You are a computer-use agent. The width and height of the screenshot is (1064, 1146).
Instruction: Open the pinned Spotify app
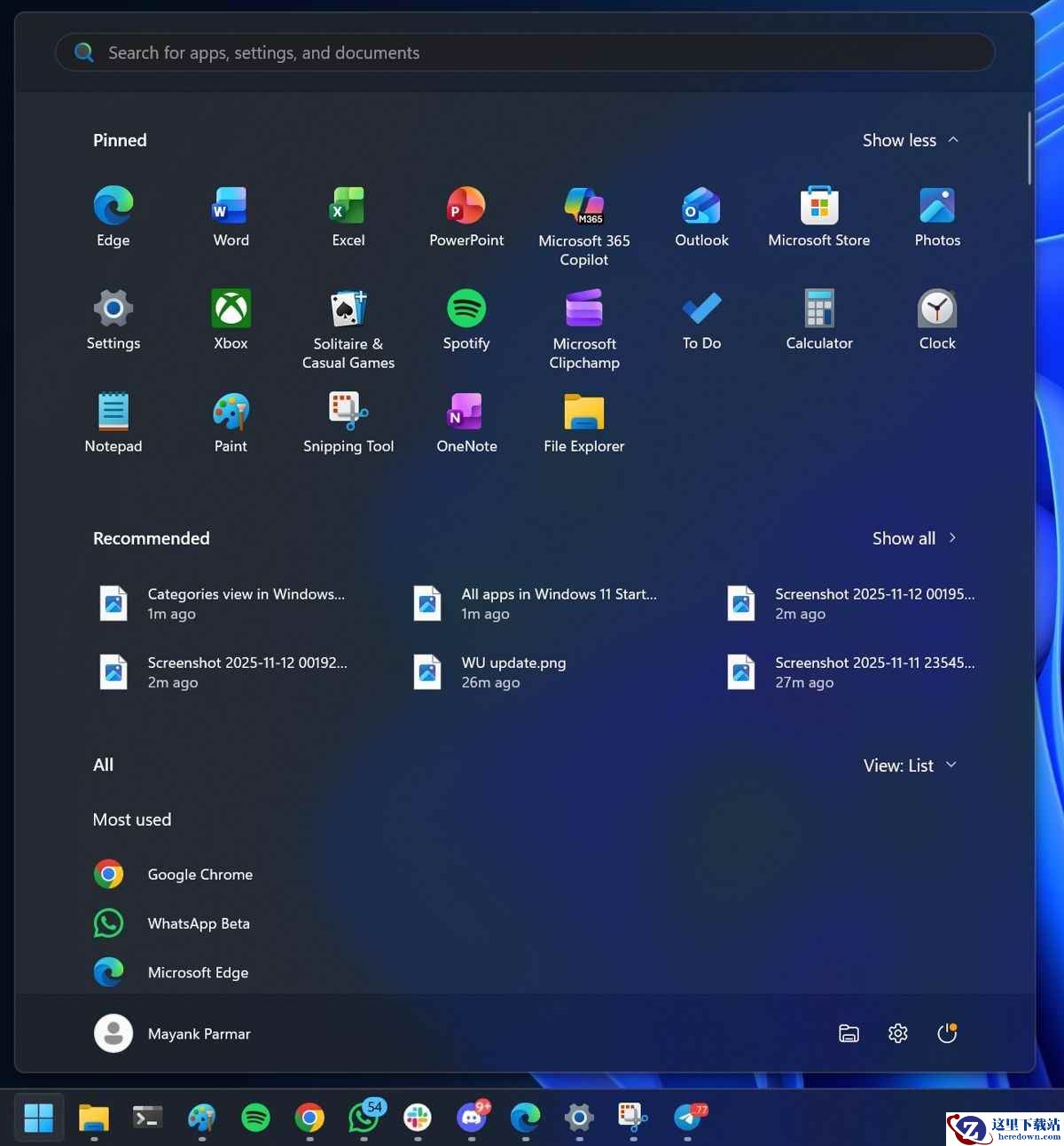pyautogui.click(x=466, y=320)
